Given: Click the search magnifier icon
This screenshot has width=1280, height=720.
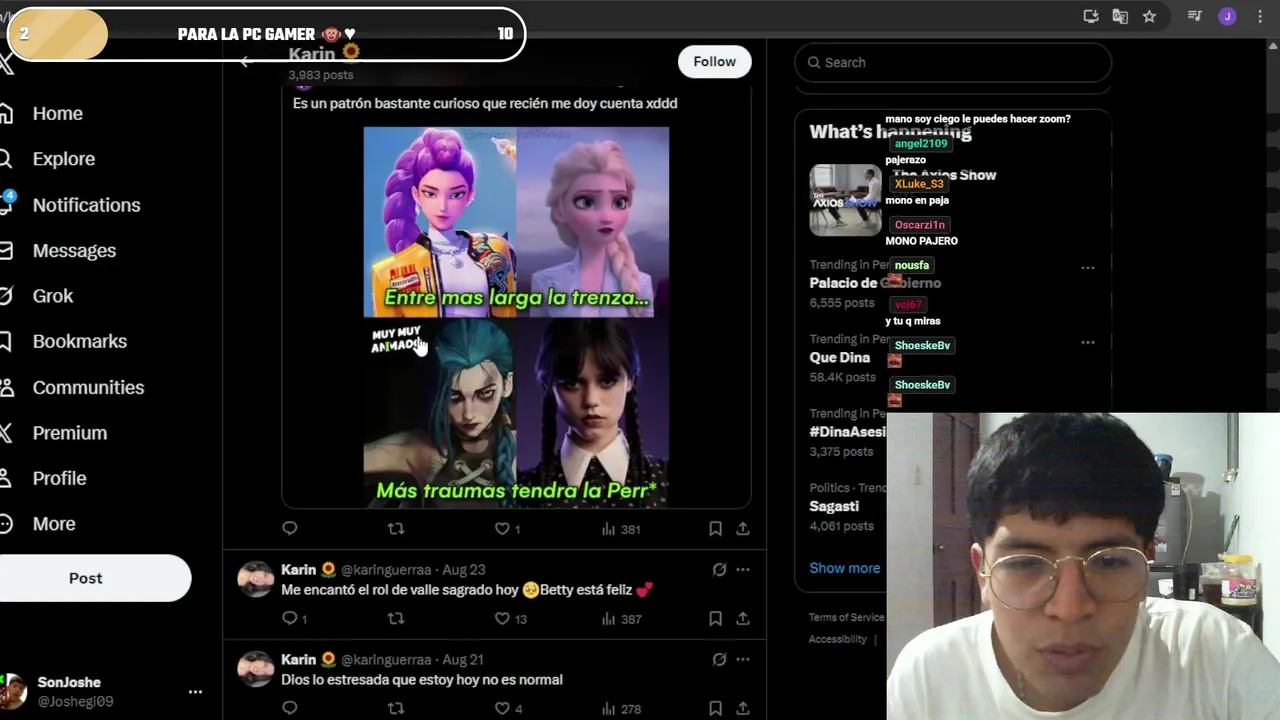Looking at the screenshot, I should tap(814, 62).
